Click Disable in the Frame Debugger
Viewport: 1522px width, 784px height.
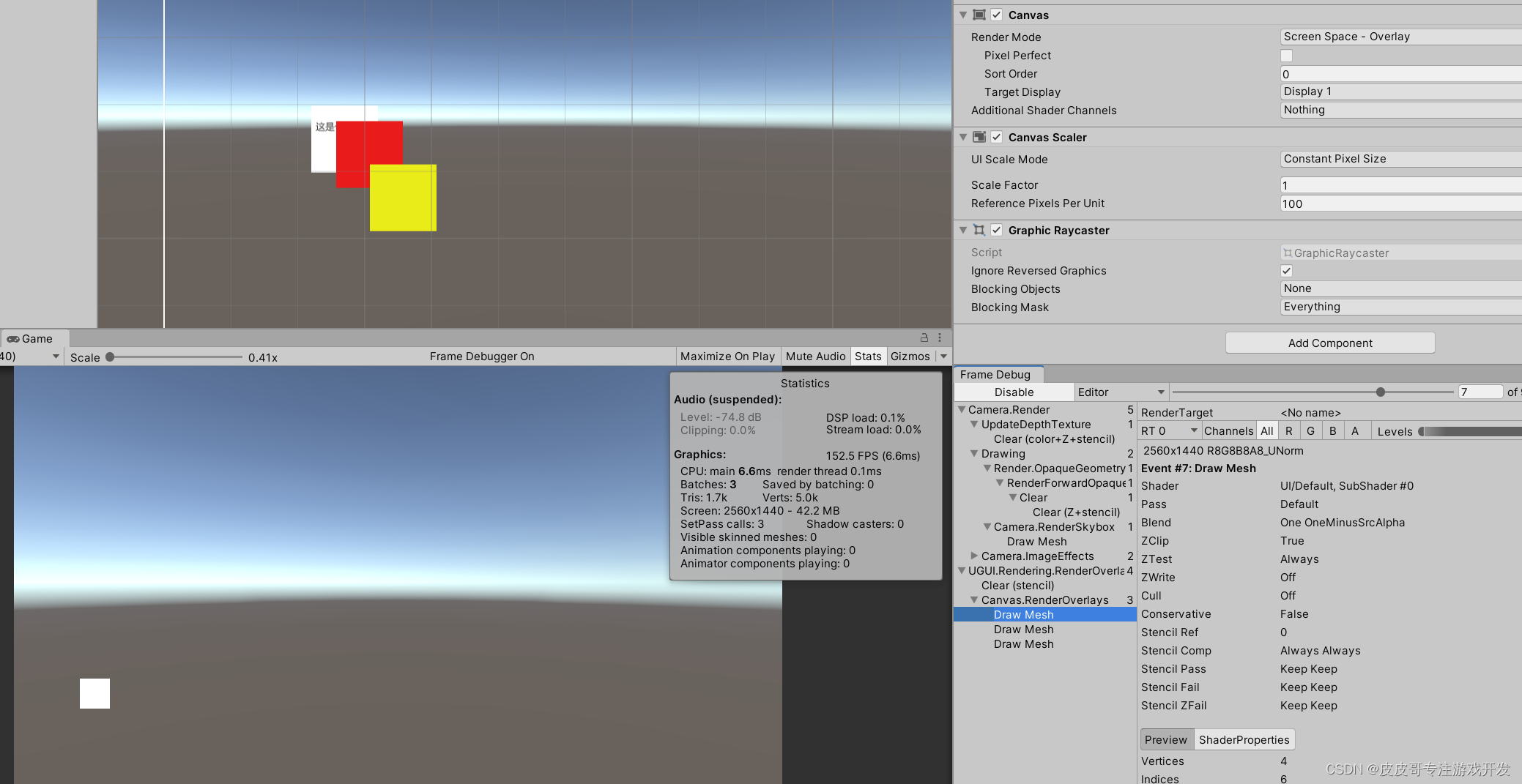pyautogui.click(x=1014, y=392)
